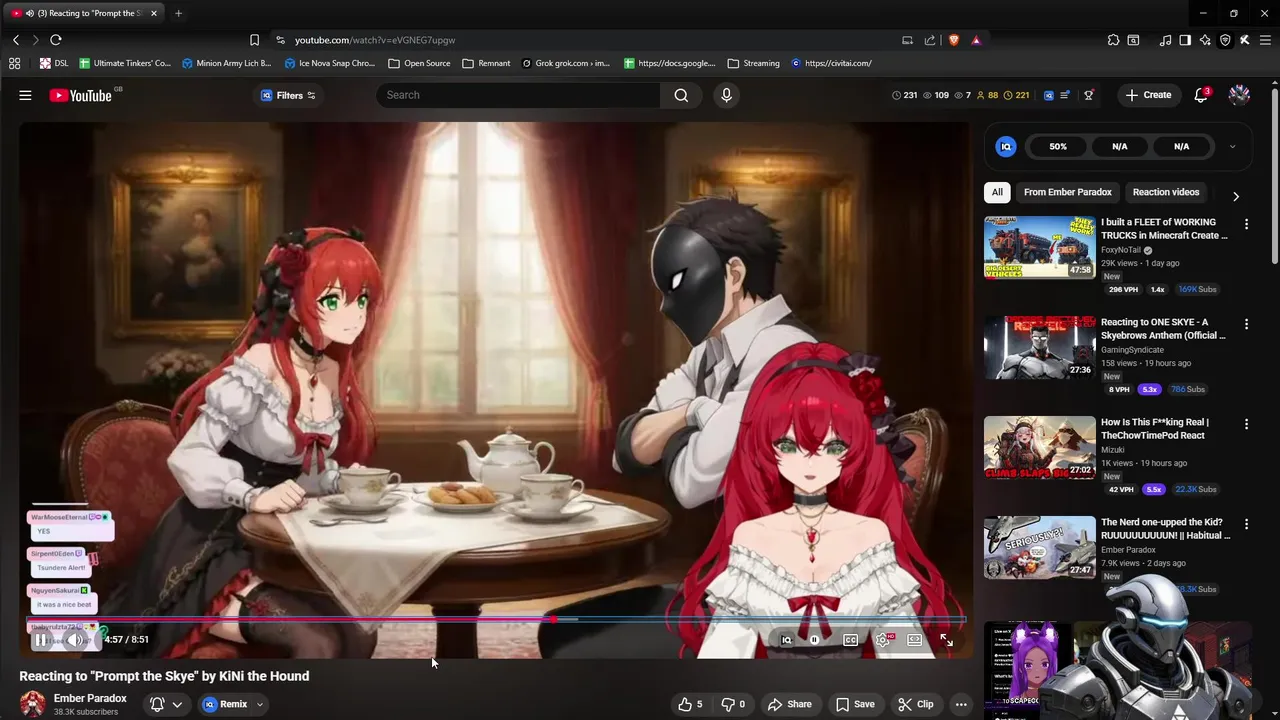This screenshot has height=720, width=1280.
Task: Click the vidIQ trophy icon
Action: tap(1089, 95)
